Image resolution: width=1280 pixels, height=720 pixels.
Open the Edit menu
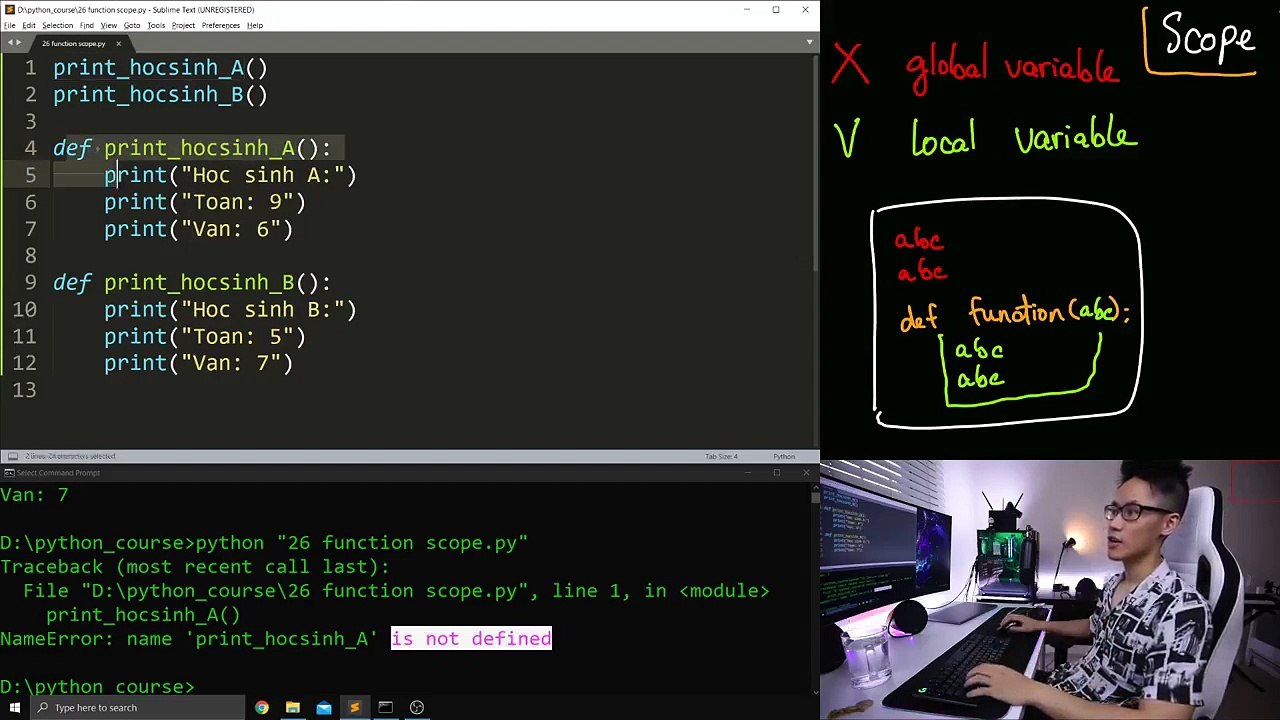tap(29, 25)
